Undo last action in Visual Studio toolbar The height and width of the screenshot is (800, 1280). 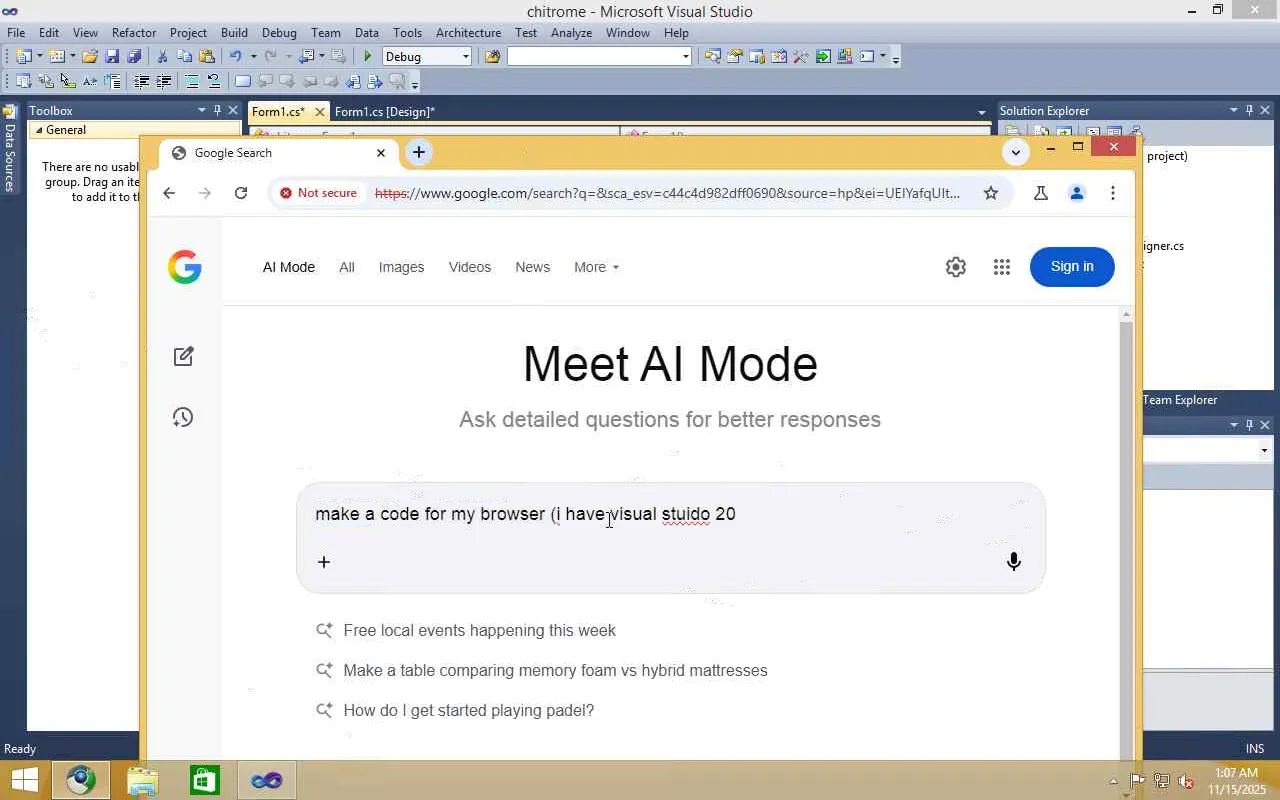point(235,57)
